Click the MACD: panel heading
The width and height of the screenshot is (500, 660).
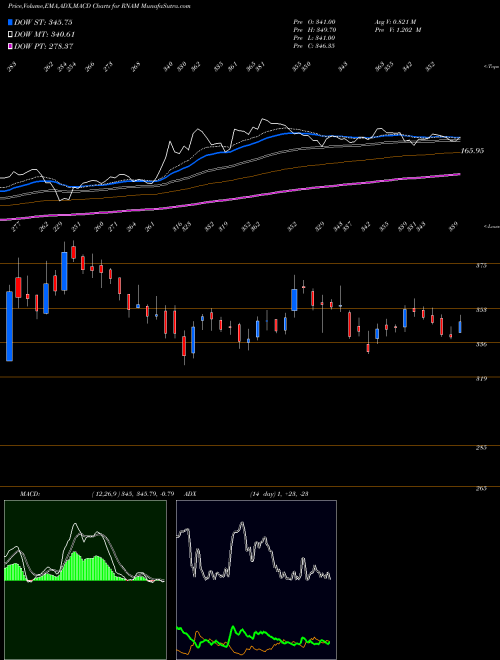tap(29, 494)
